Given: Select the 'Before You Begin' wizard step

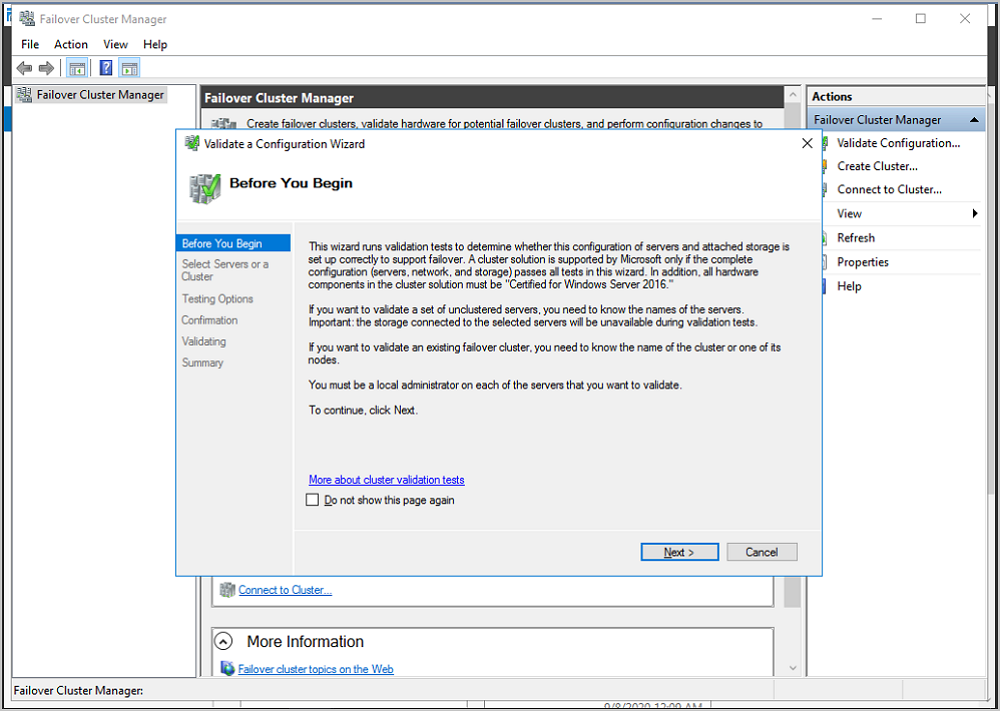Looking at the screenshot, I should (233, 243).
